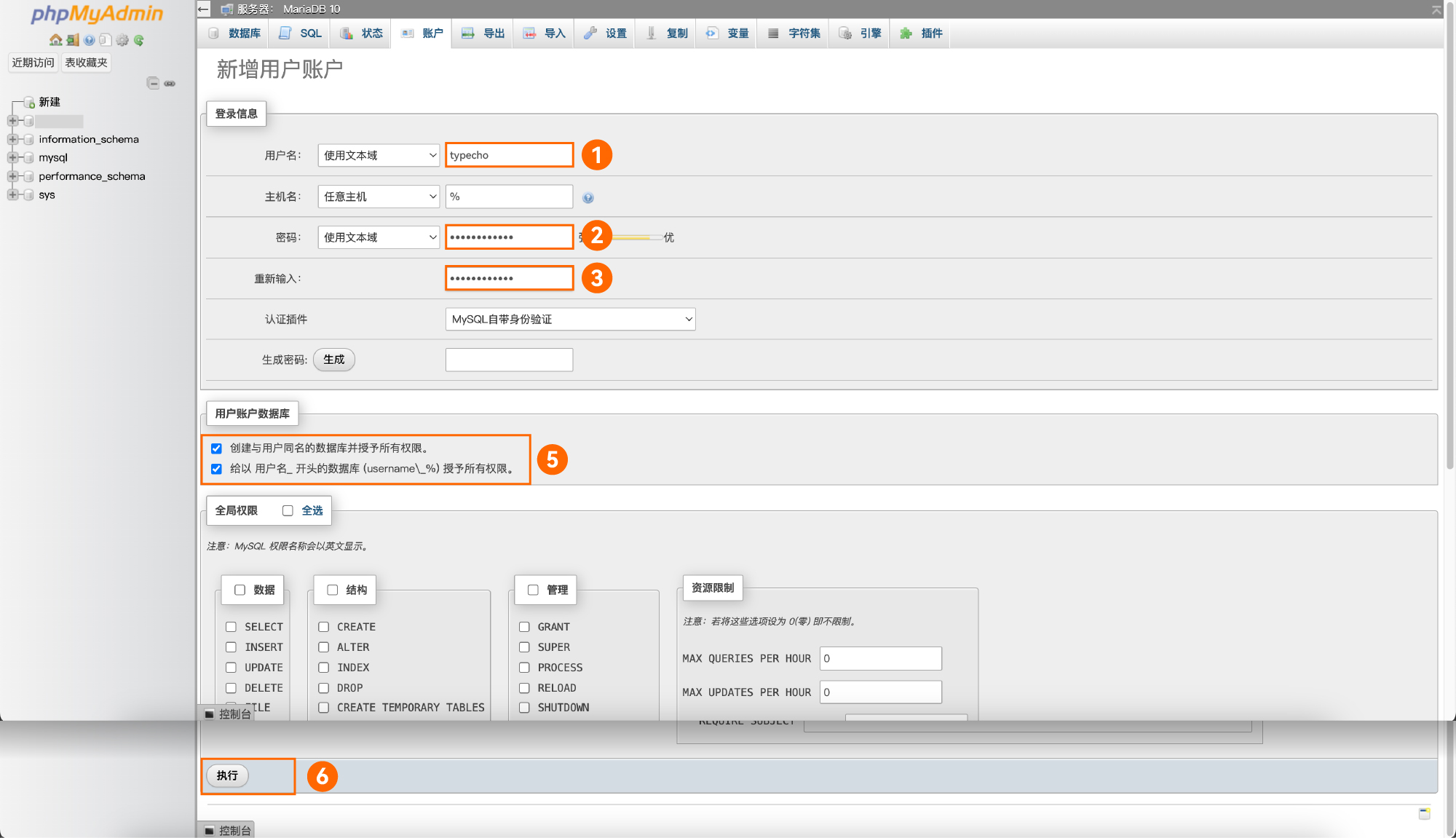Open phpMyAdmin documentation help icon
1456x838 pixels.
tap(89, 40)
